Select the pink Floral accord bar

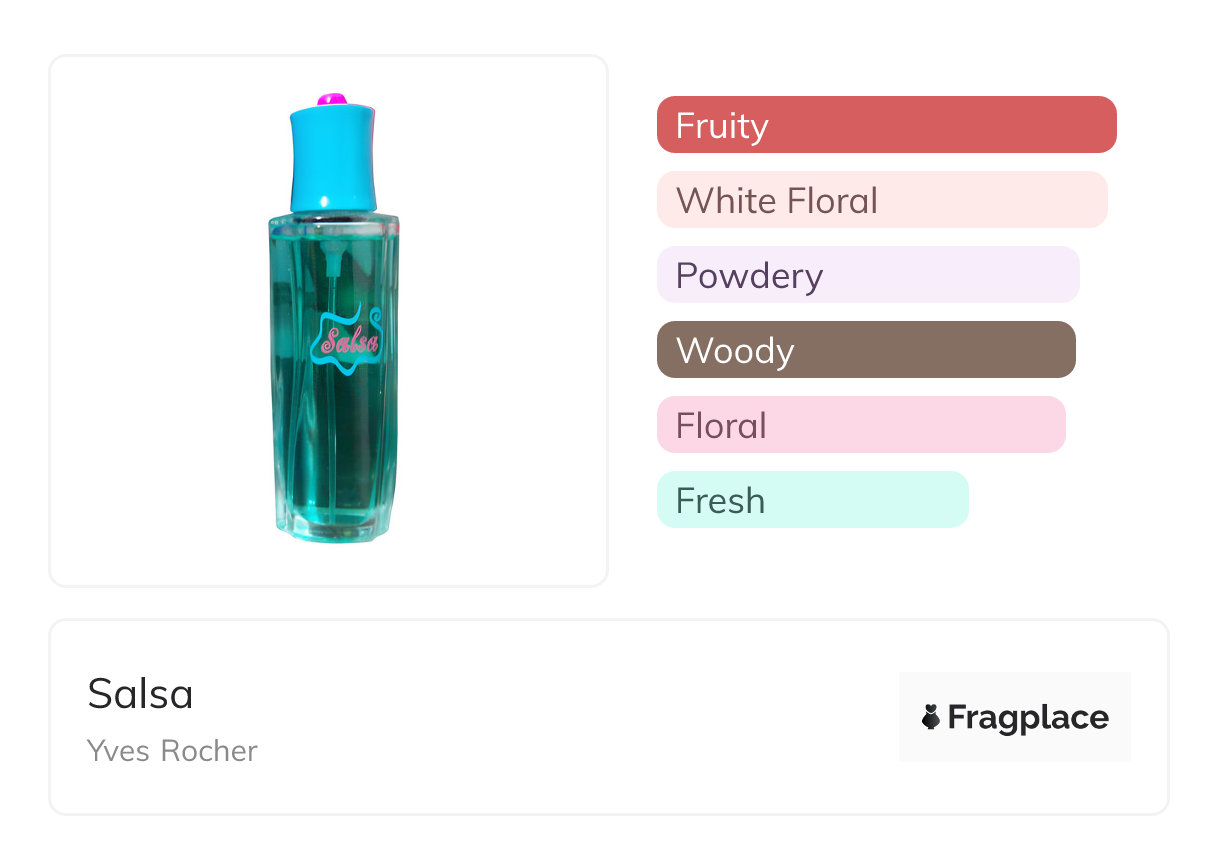point(860,425)
